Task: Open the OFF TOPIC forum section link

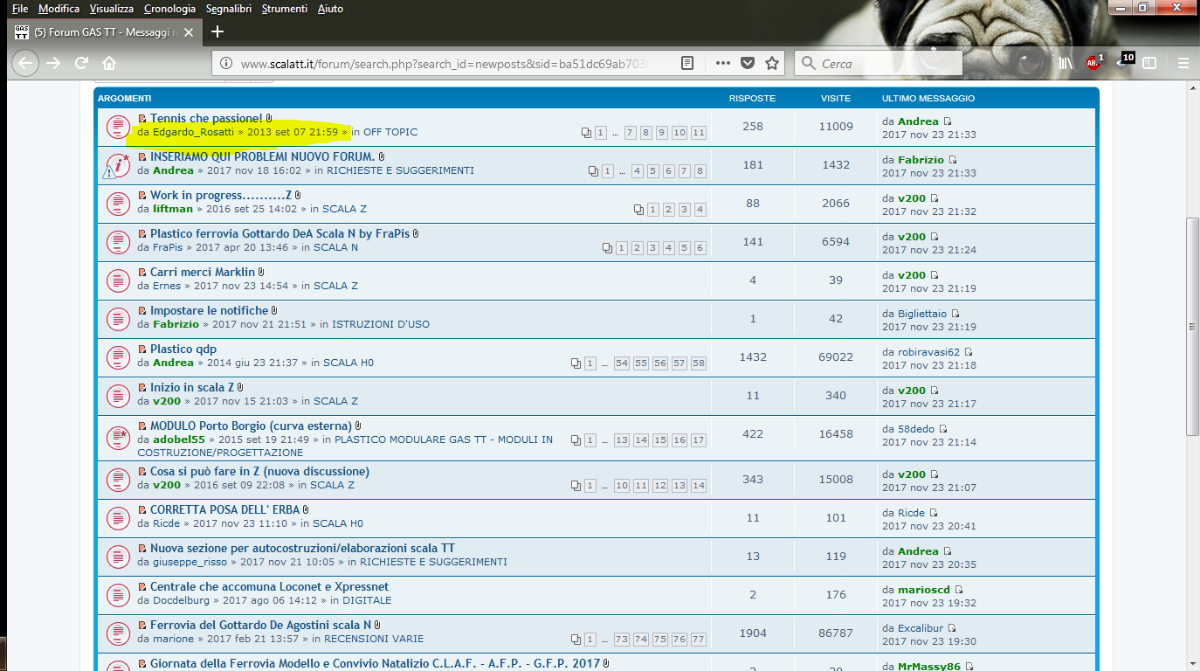Action: coord(390,132)
